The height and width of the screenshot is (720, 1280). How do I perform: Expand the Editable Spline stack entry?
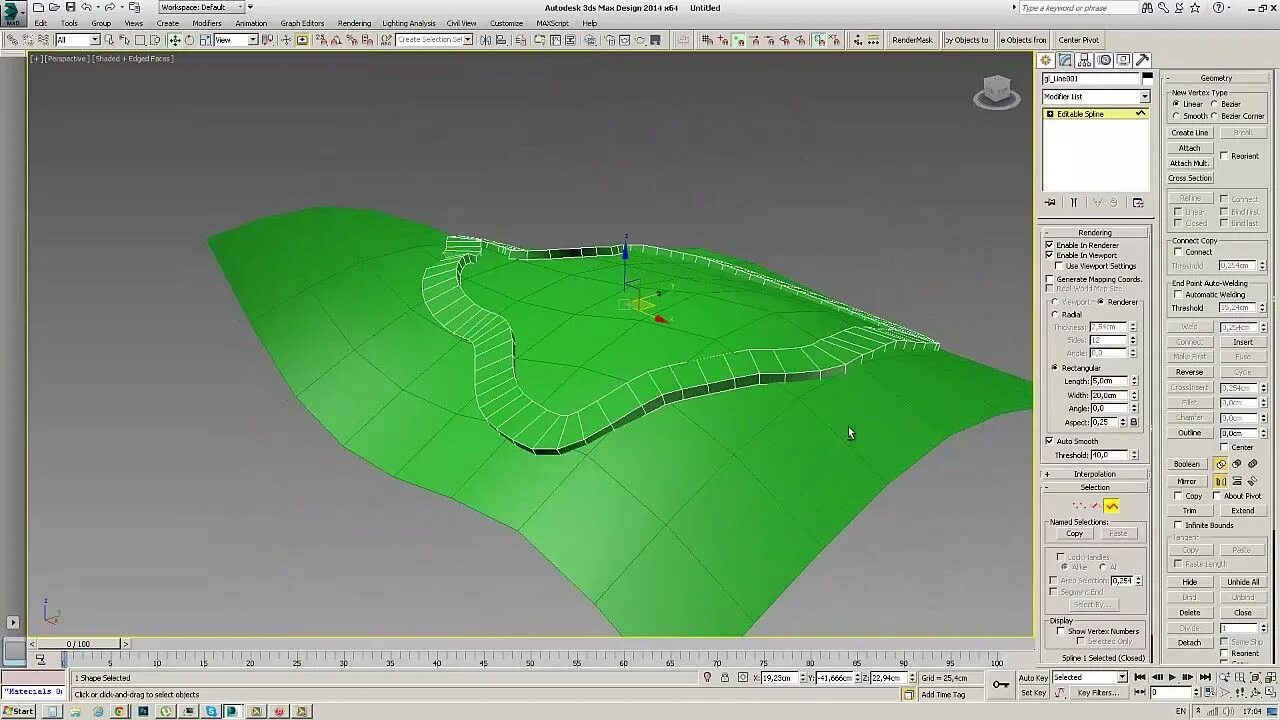click(1050, 114)
